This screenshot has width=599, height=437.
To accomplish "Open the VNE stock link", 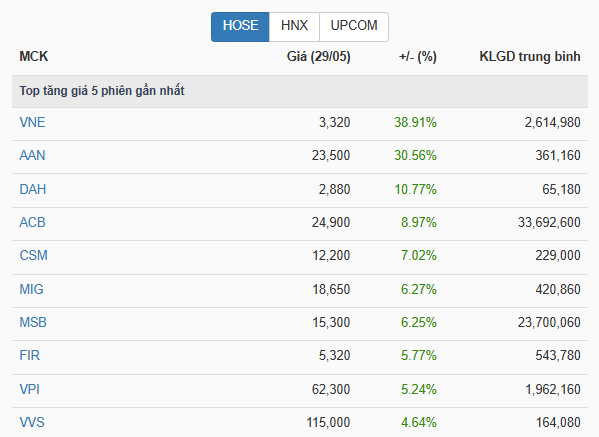I will [x=32, y=123].
